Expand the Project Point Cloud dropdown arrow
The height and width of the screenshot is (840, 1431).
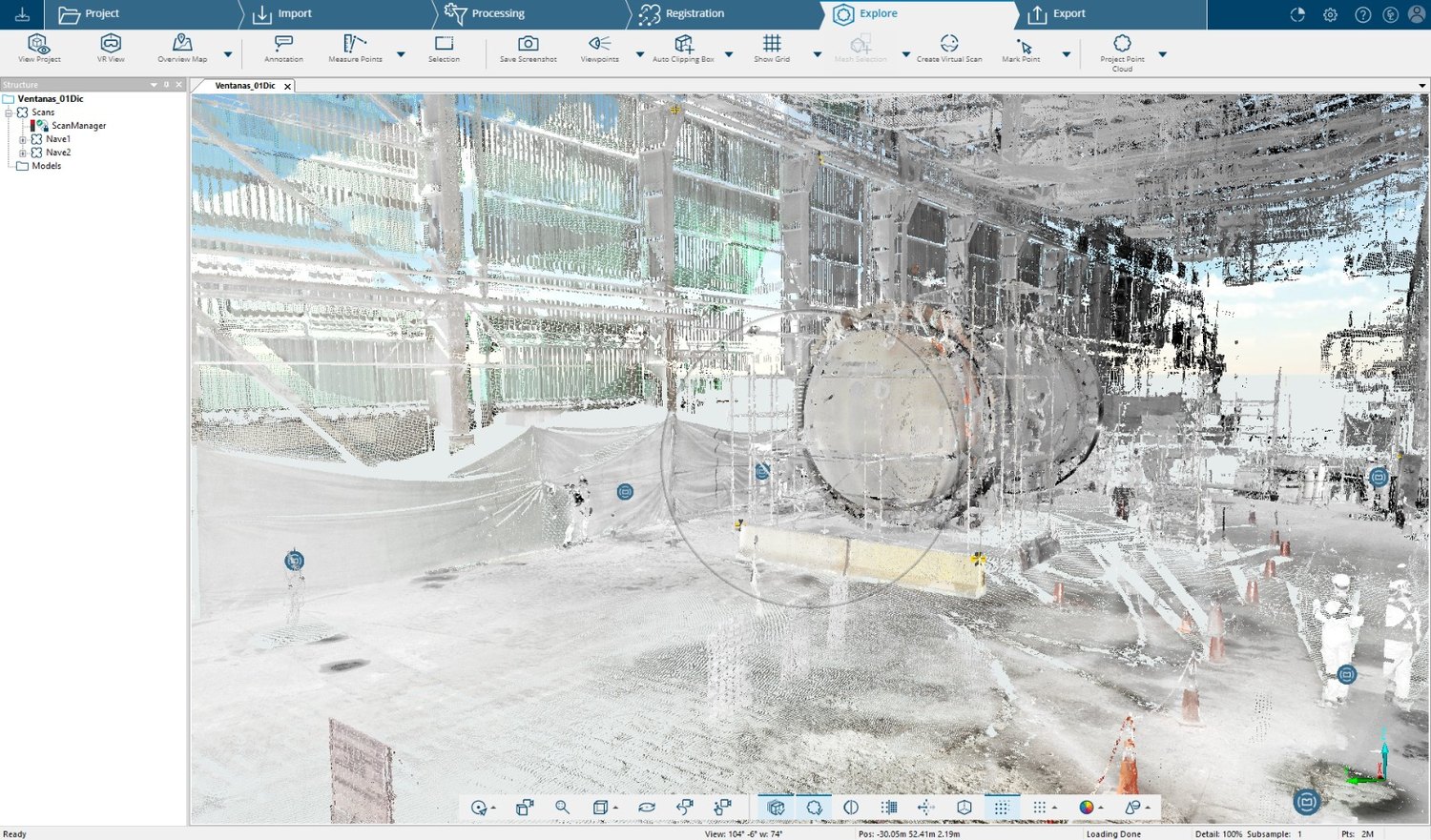(x=1162, y=54)
